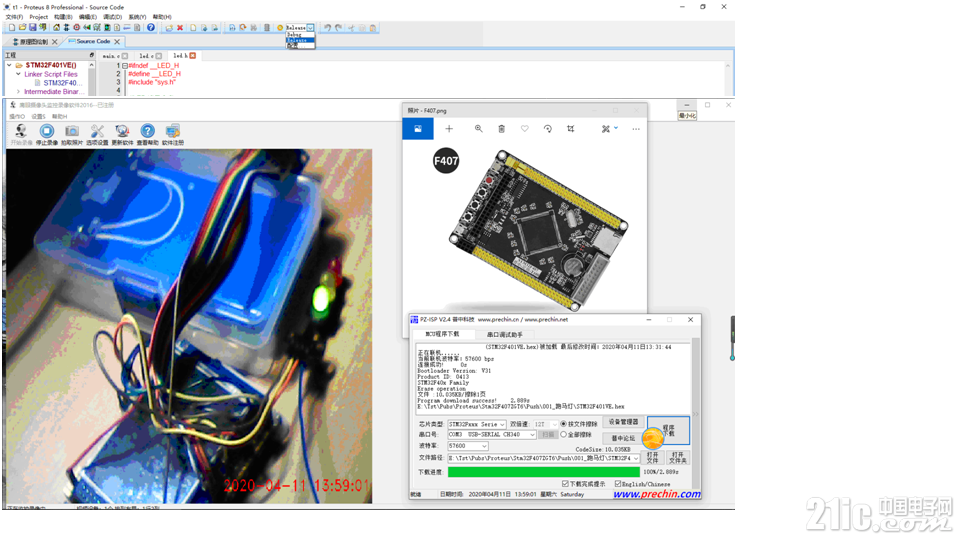Image resolution: width=960 pixels, height=540 pixels.
Task: Click the Zoom magnifier icon in Photos window
Action: pyautogui.click(x=478, y=129)
